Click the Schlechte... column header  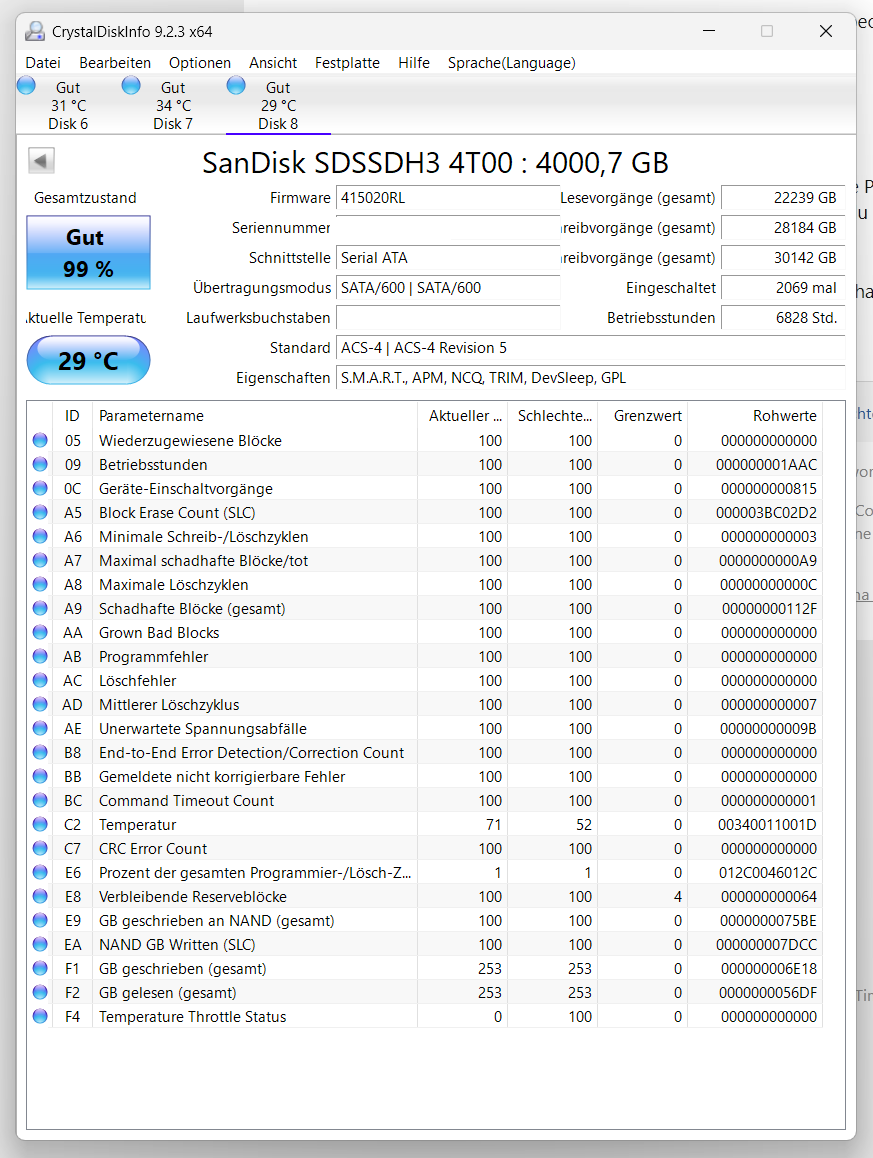click(552, 416)
